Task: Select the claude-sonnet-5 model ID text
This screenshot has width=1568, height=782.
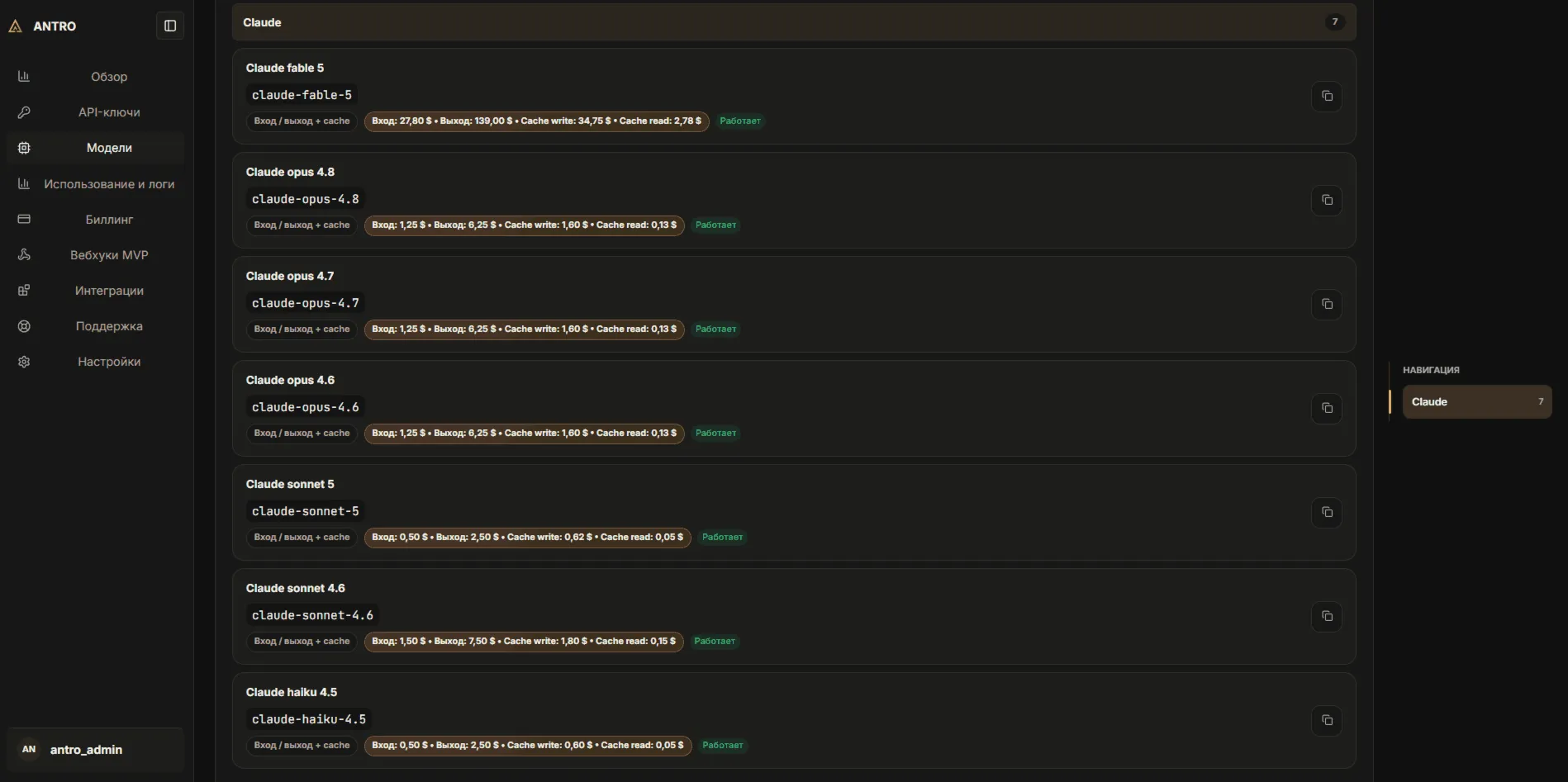Action: click(x=306, y=511)
